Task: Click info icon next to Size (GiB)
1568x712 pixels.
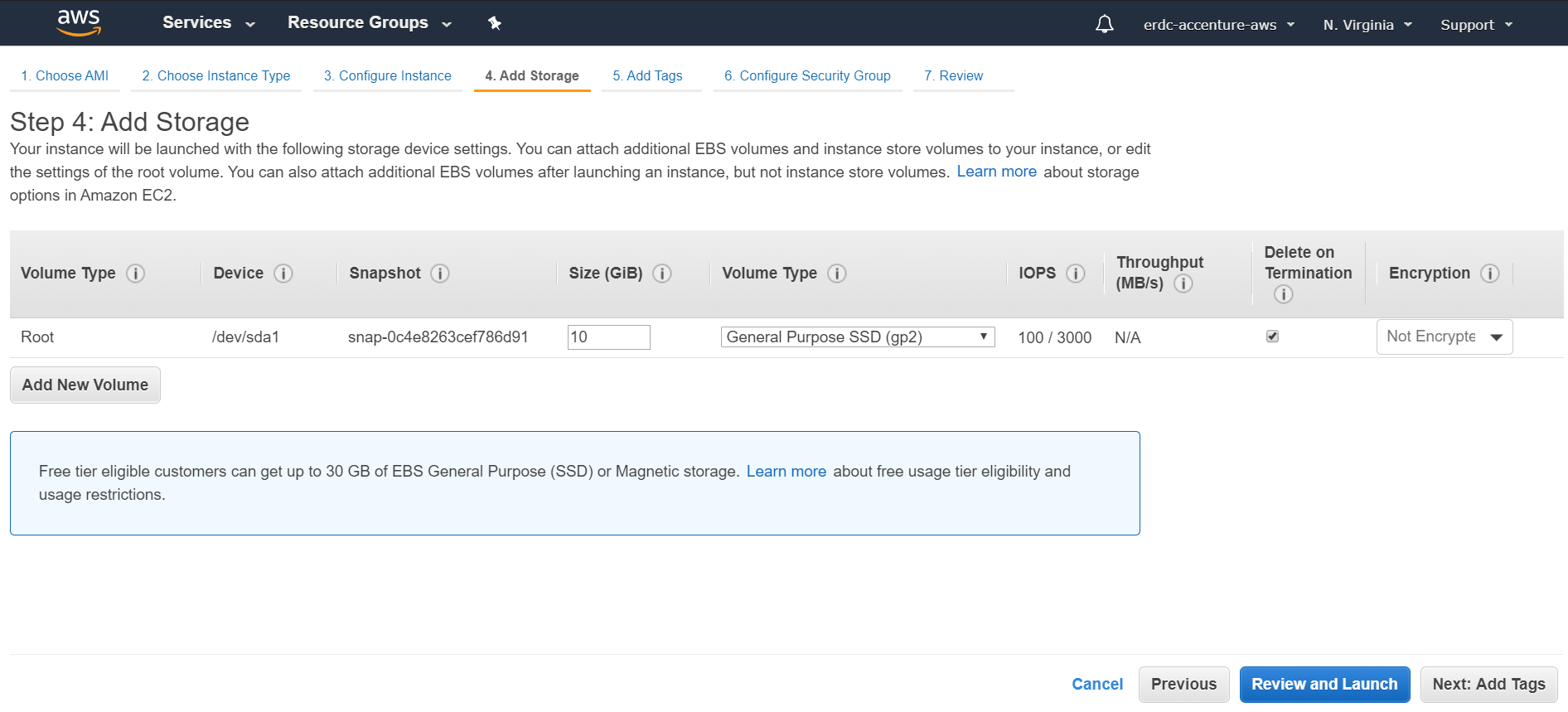Action: [662, 274]
